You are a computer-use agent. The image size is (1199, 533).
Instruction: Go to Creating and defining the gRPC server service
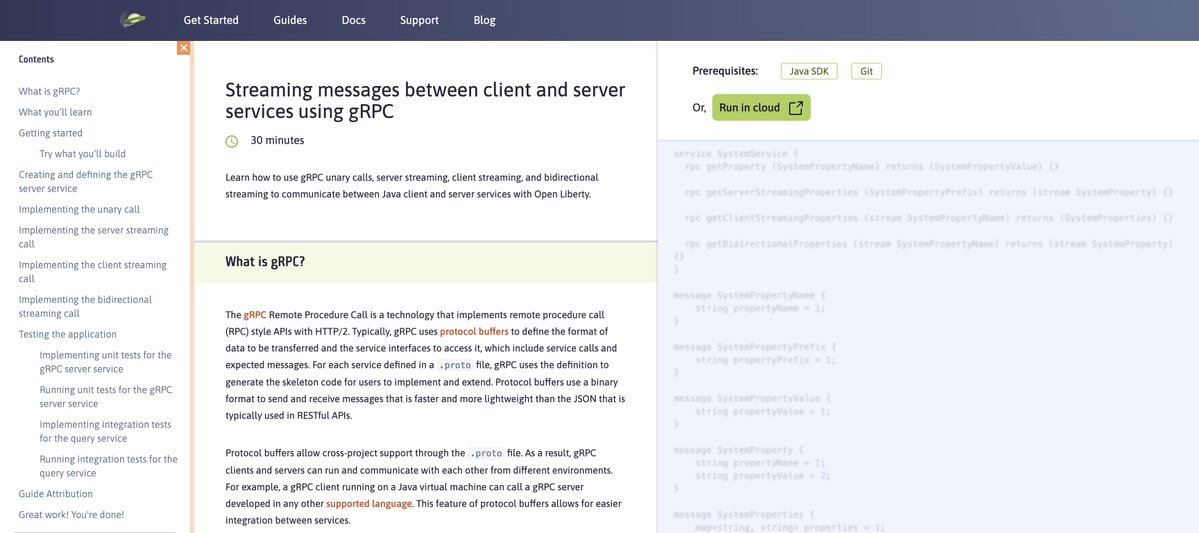pyautogui.click(x=86, y=181)
